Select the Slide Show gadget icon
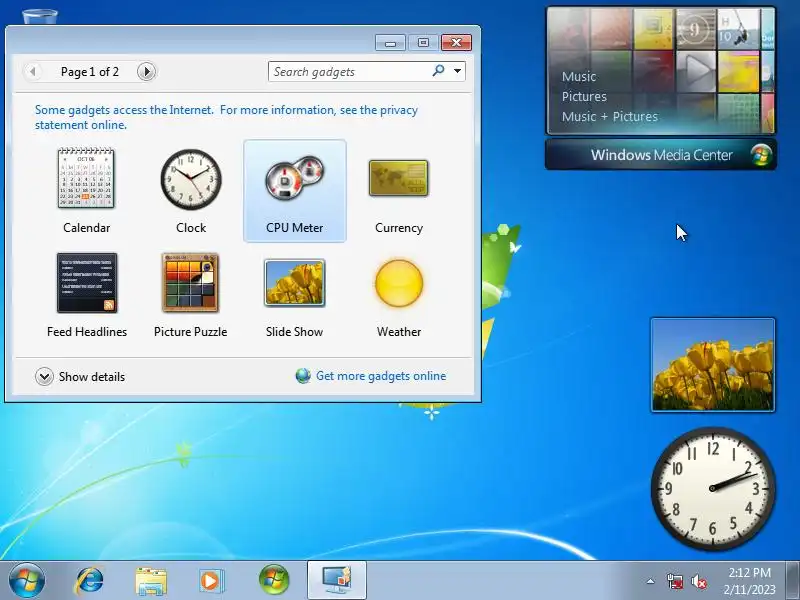The image size is (800, 600). (294, 283)
